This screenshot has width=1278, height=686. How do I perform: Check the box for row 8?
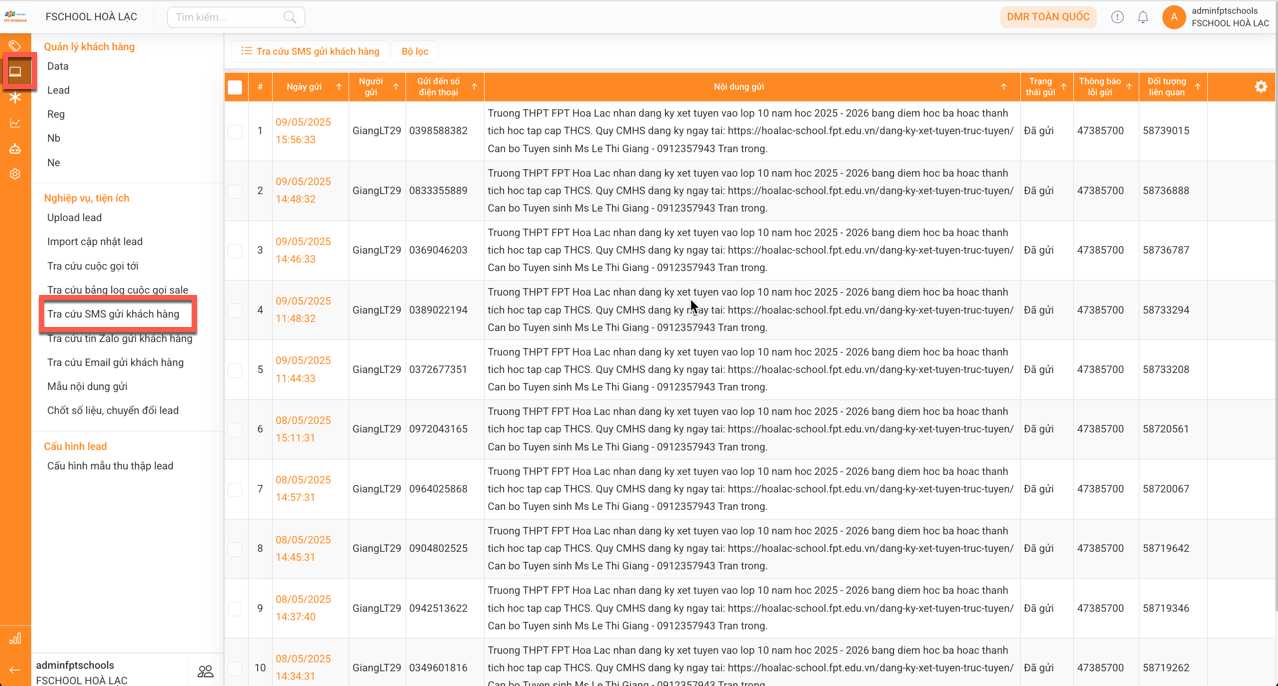[x=235, y=549]
